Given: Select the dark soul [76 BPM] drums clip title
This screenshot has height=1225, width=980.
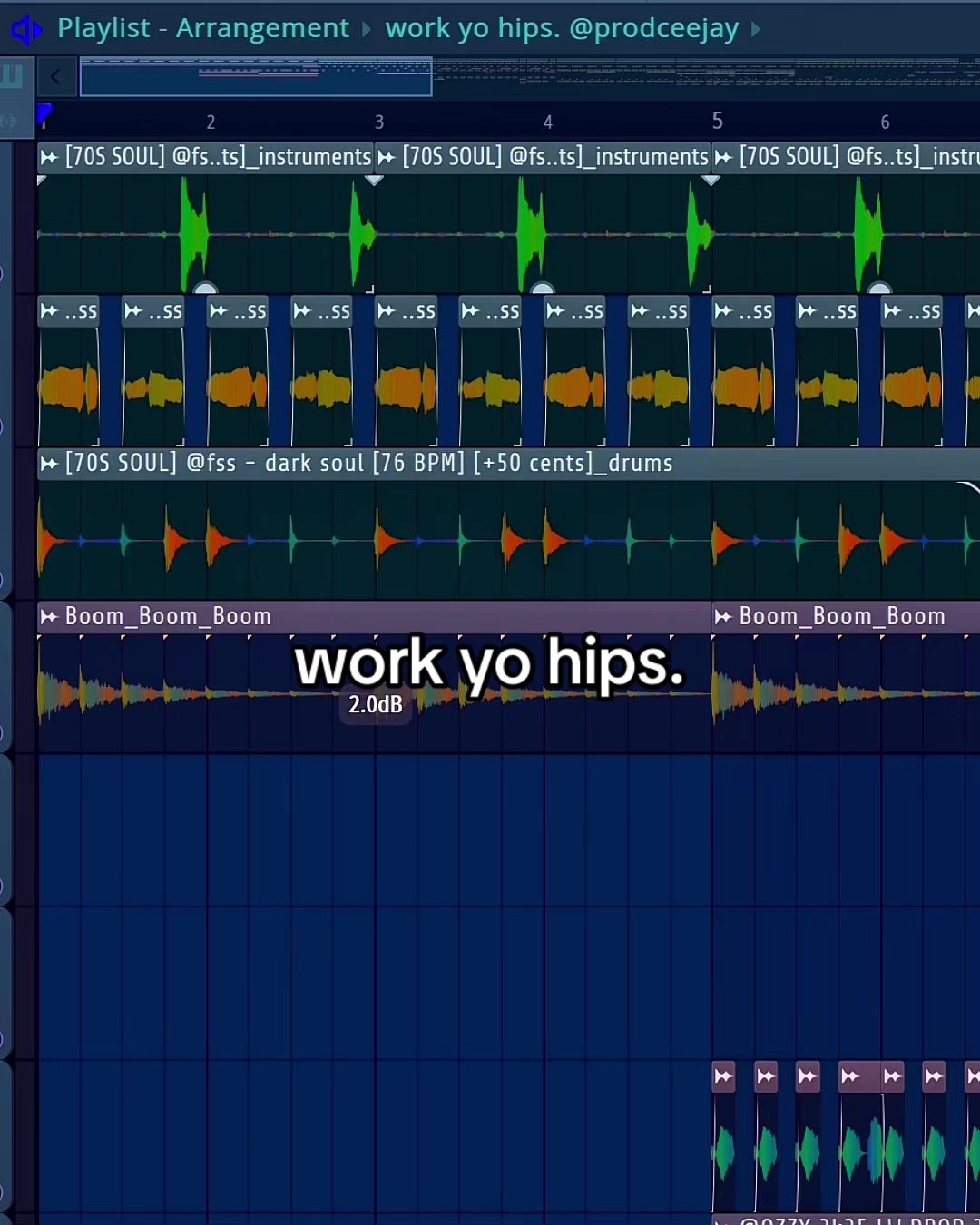Looking at the screenshot, I should (x=369, y=464).
